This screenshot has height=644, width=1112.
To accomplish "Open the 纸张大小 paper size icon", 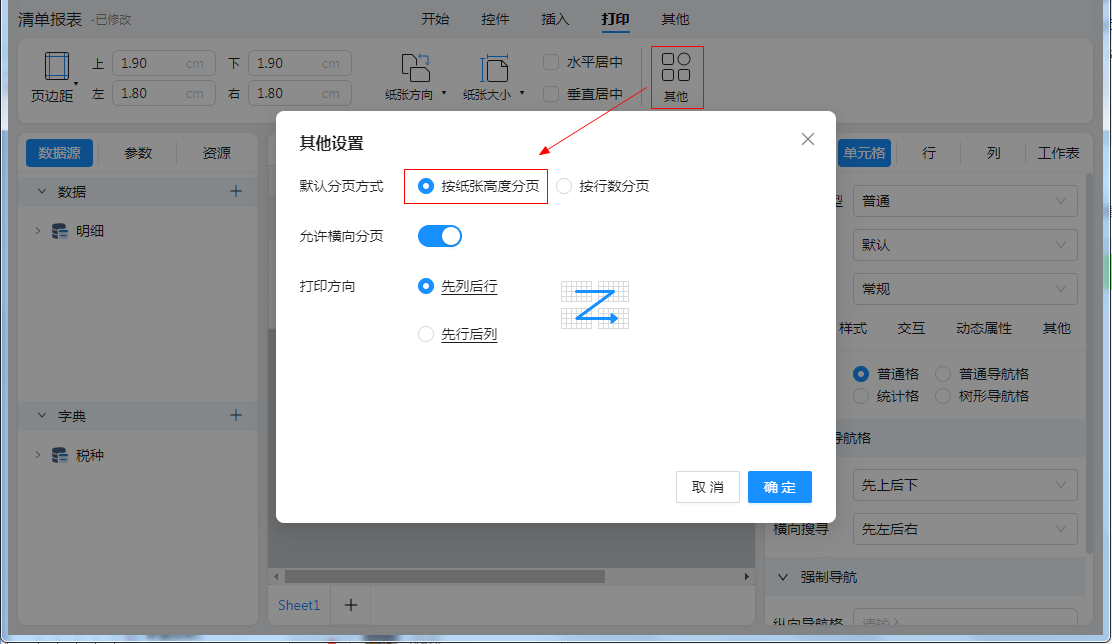I will pyautogui.click(x=494, y=68).
